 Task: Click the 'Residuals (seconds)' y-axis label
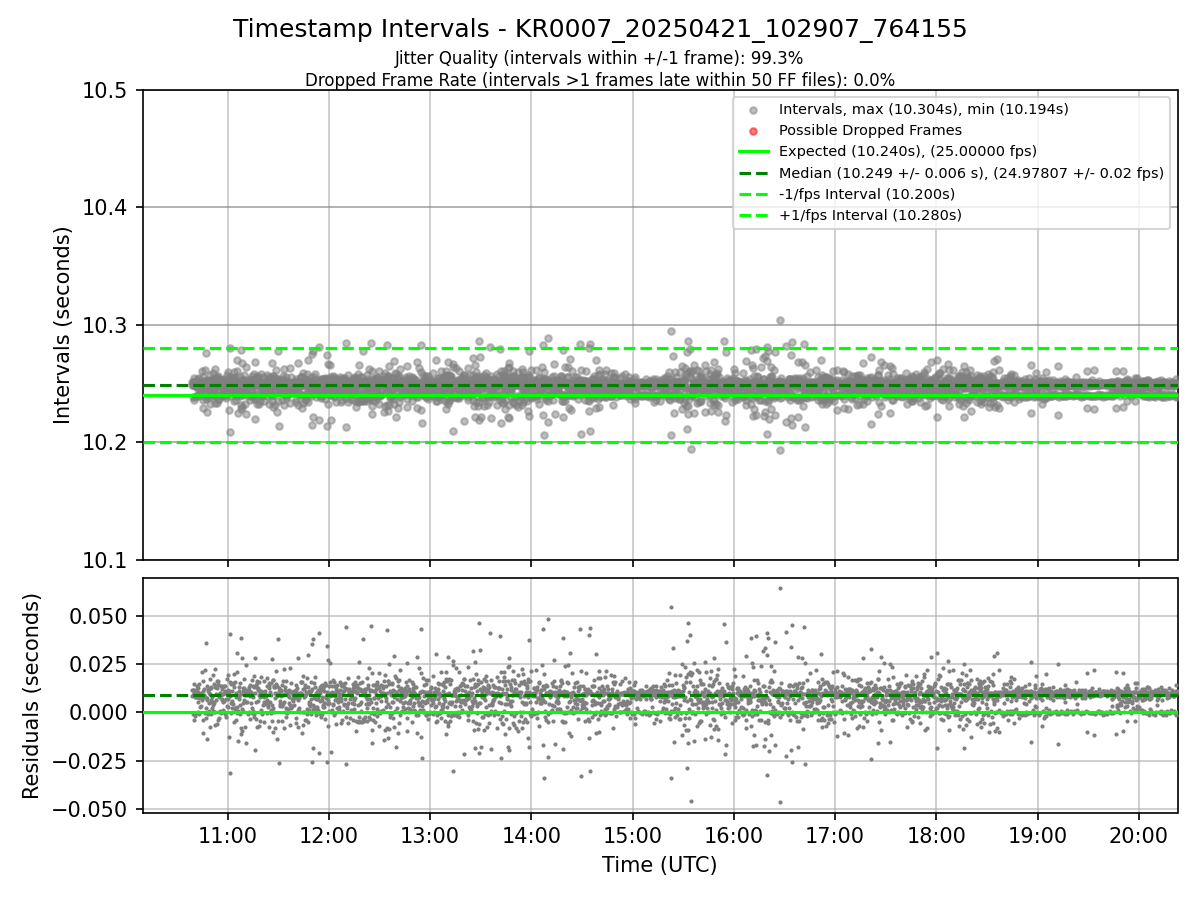[32, 695]
